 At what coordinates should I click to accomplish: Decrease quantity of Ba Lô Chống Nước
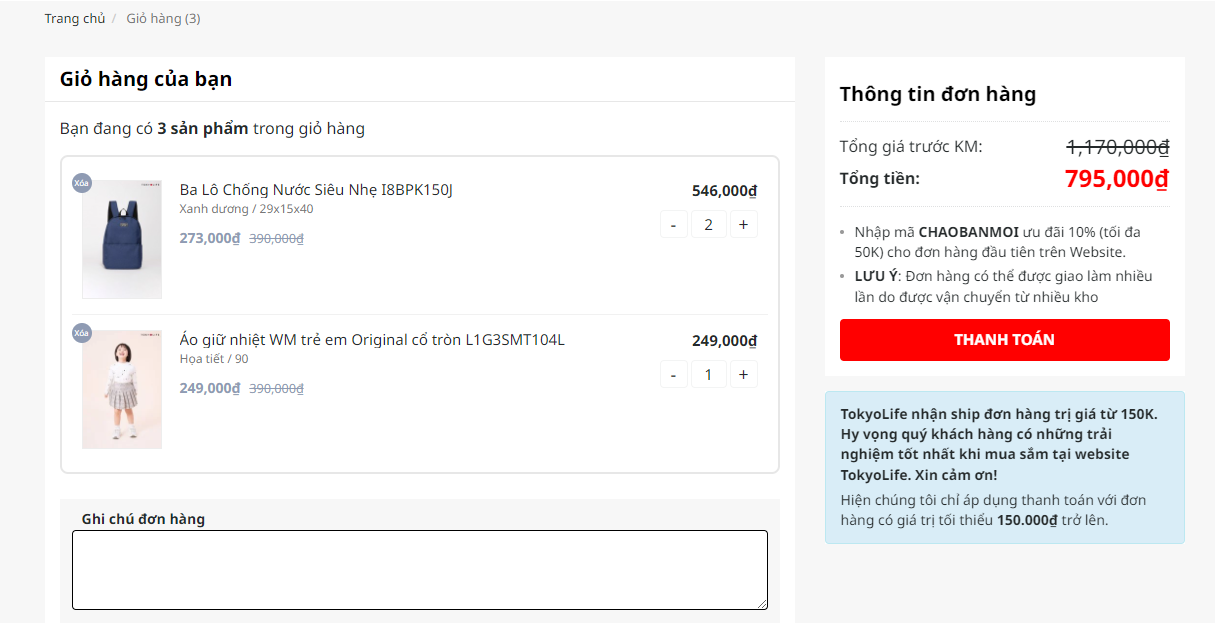click(673, 225)
